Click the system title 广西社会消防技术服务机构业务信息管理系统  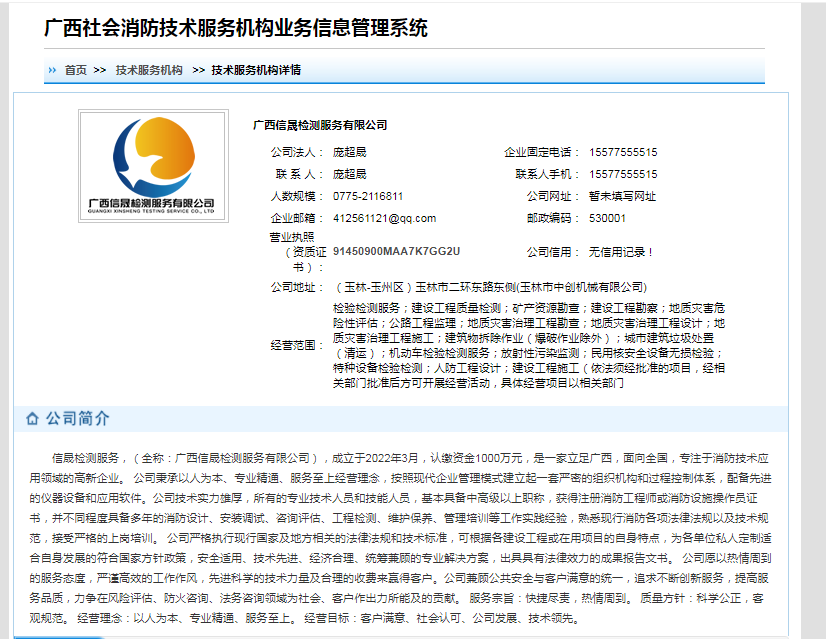click(236, 28)
